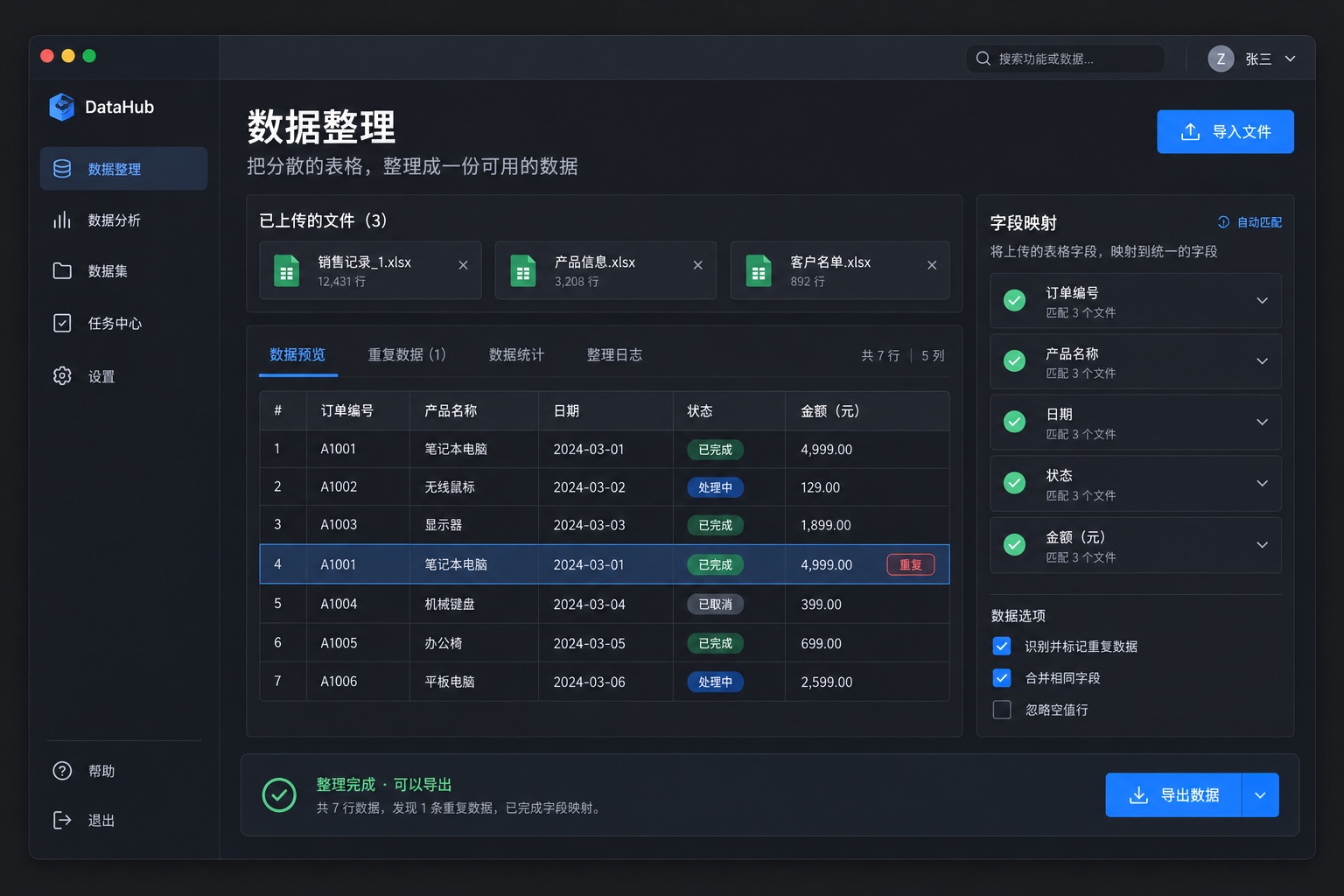Click the 导入文件 button
Screen dimensions: 1344x896
tap(1225, 131)
